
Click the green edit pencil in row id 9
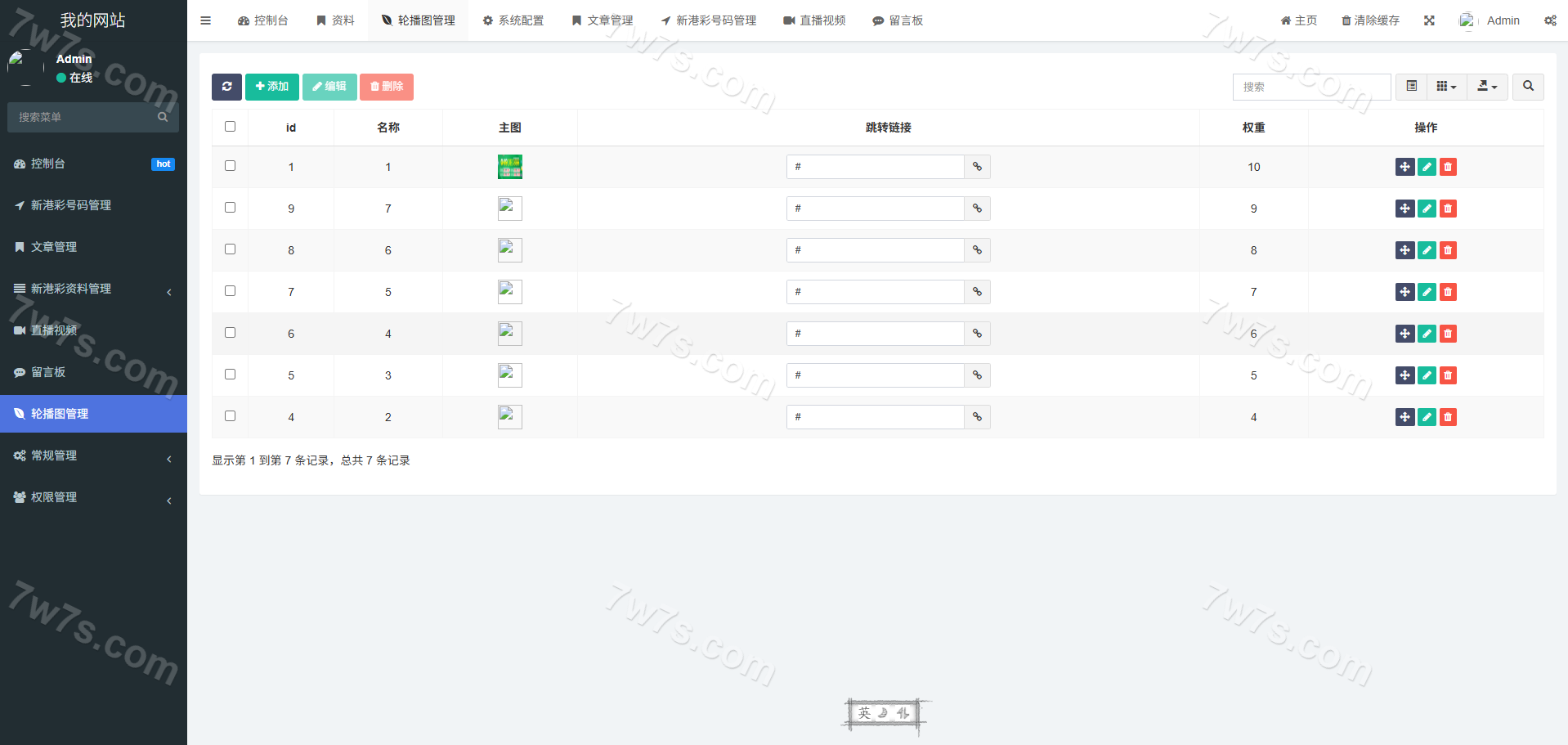(x=1427, y=209)
